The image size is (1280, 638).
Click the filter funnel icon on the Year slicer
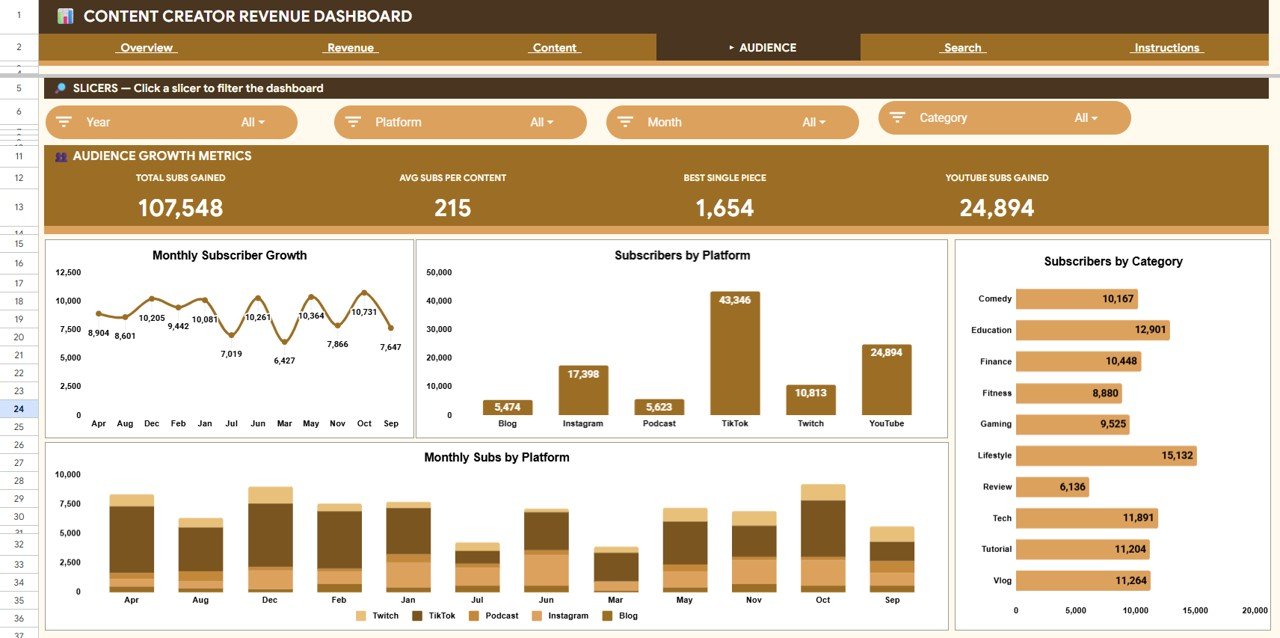pyautogui.click(x=64, y=120)
